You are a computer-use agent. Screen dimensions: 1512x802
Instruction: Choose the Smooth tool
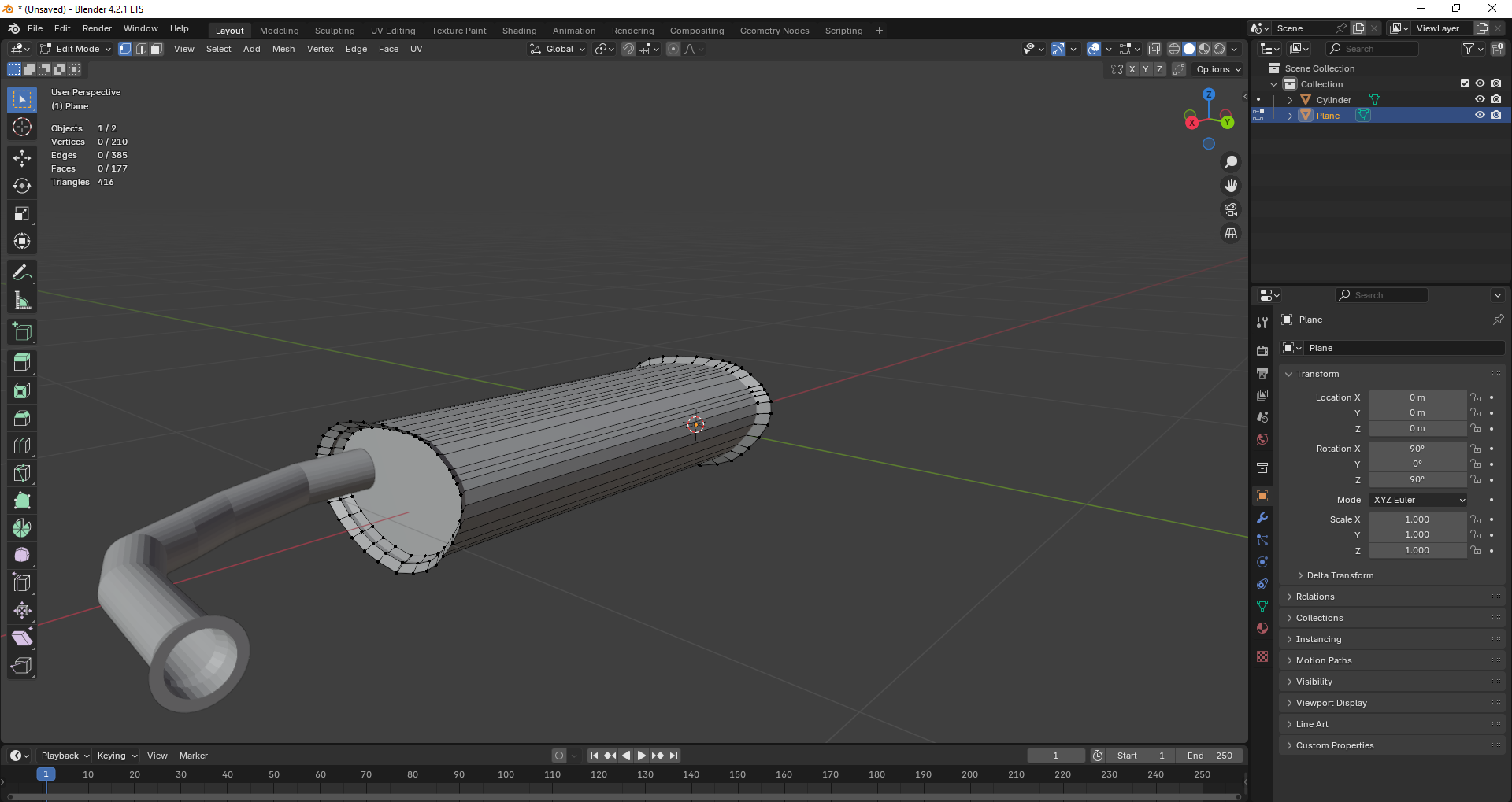(x=22, y=556)
